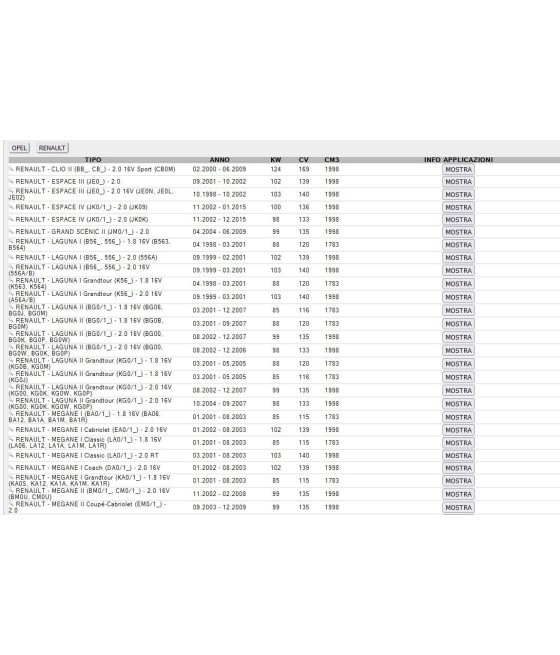This screenshot has width=560, height=655.
Task: Click the small icon beside Espace IV (JK0K) row
Action: pyautogui.click(x=11, y=219)
